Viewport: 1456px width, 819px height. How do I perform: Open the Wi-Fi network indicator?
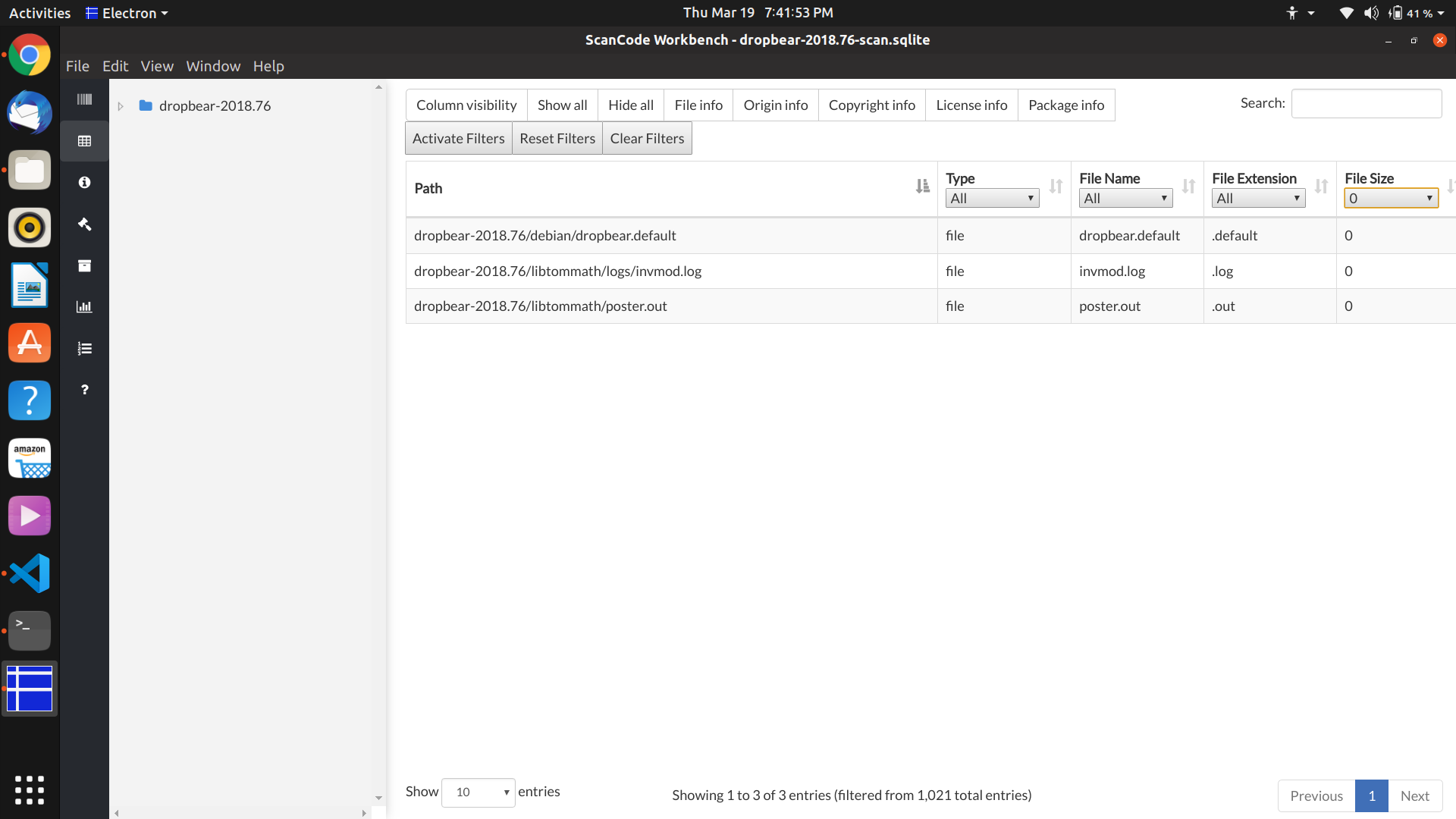click(x=1346, y=13)
